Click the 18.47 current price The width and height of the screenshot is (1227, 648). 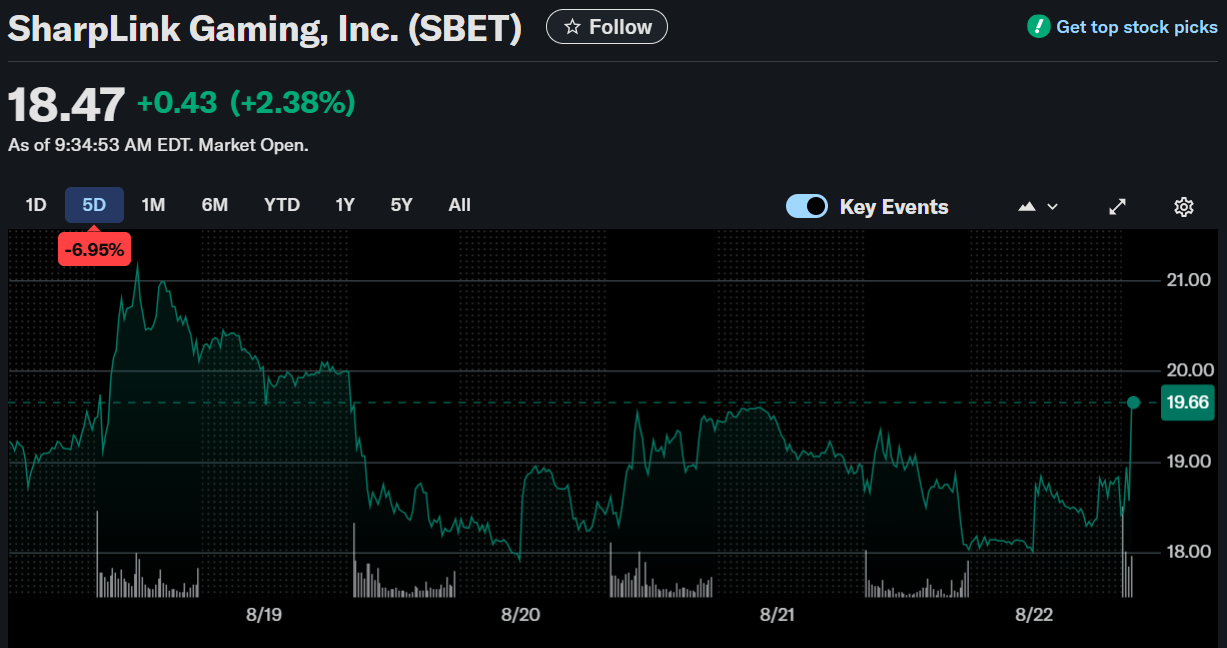pyautogui.click(x=67, y=105)
